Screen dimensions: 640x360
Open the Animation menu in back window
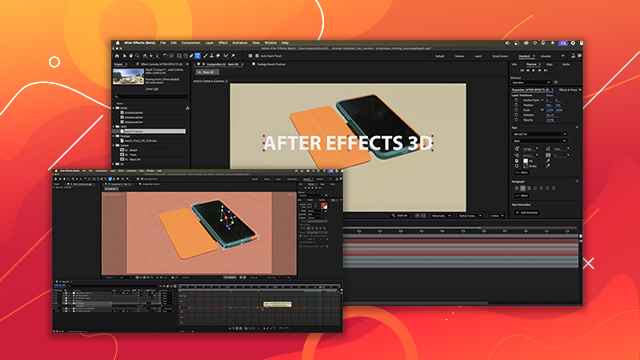pyautogui.click(x=240, y=43)
